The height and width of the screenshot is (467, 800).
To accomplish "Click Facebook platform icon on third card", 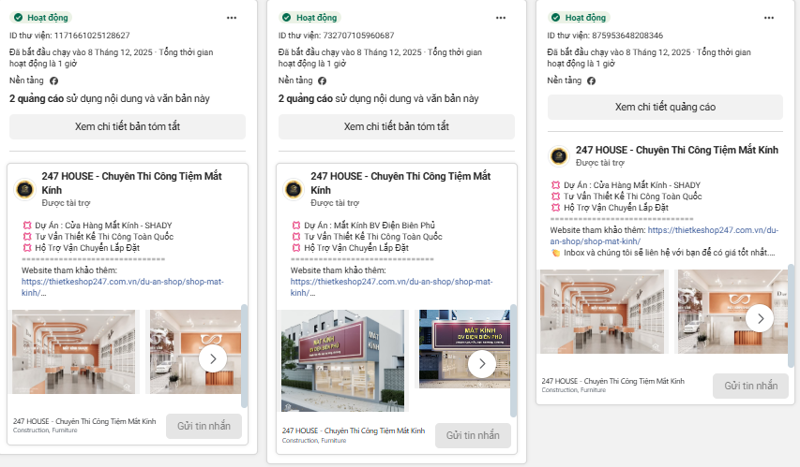I will [x=591, y=80].
